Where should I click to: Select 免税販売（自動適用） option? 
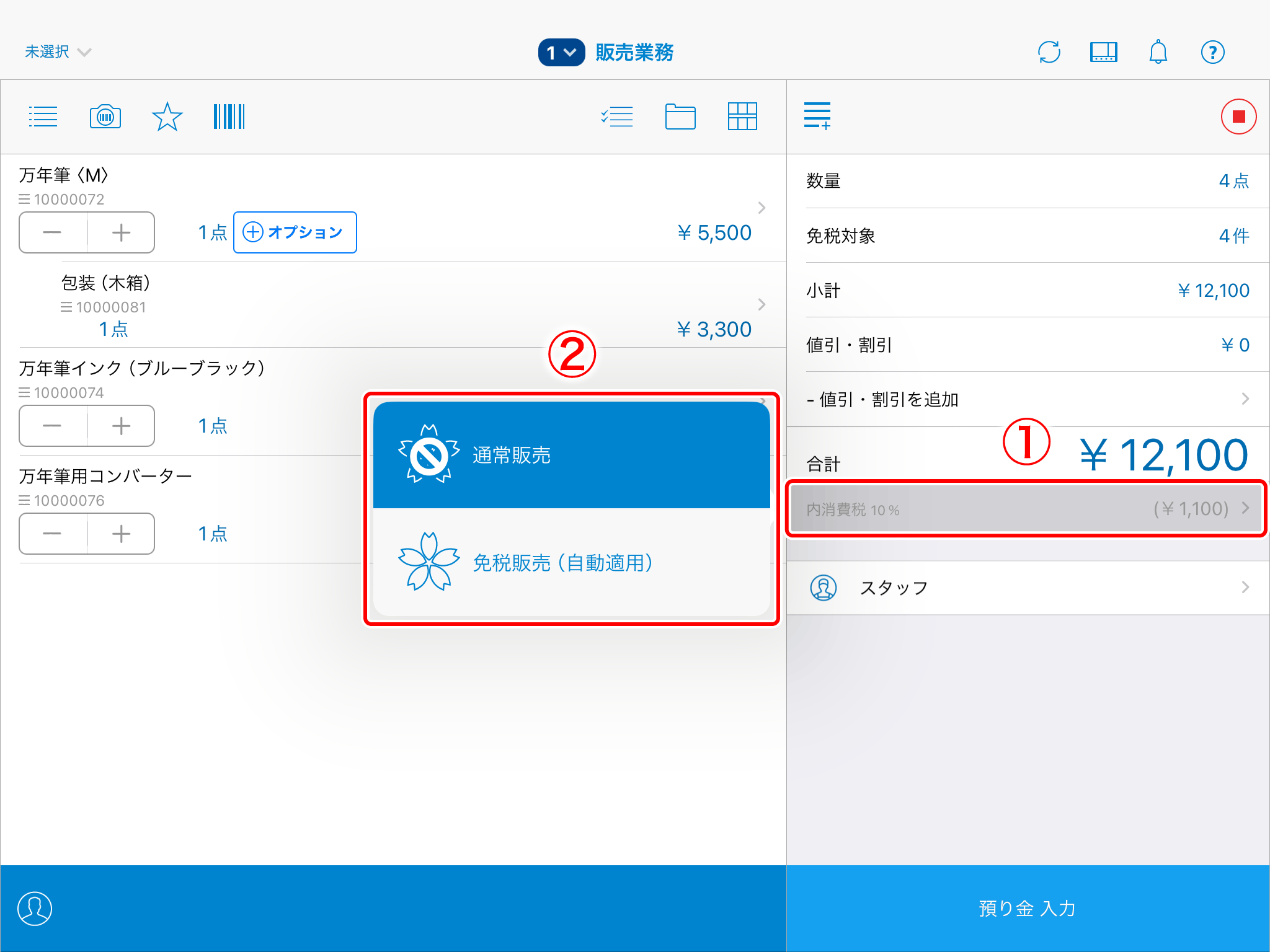[x=572, y=562]
